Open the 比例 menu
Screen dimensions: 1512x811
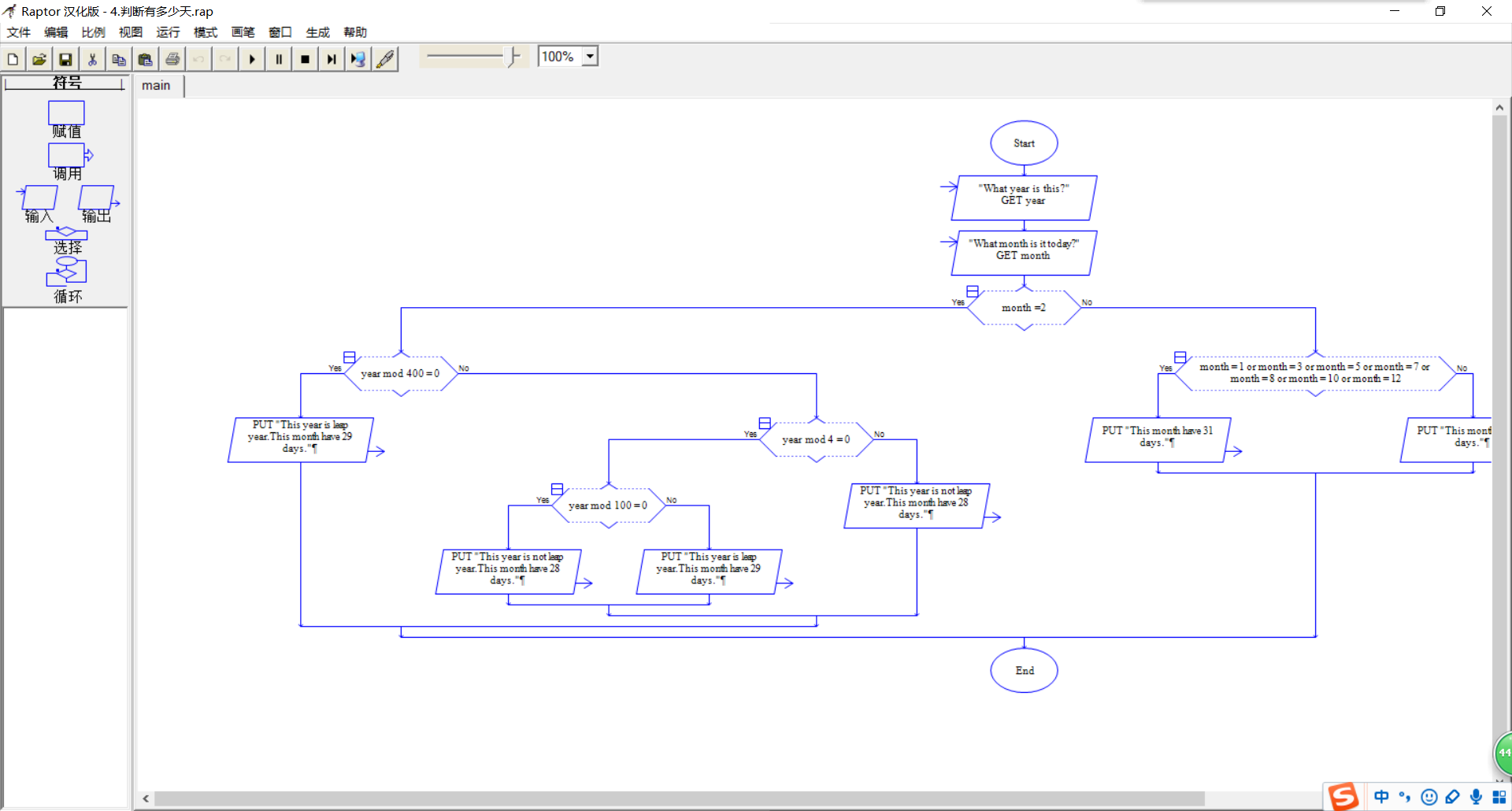(93, 32)
